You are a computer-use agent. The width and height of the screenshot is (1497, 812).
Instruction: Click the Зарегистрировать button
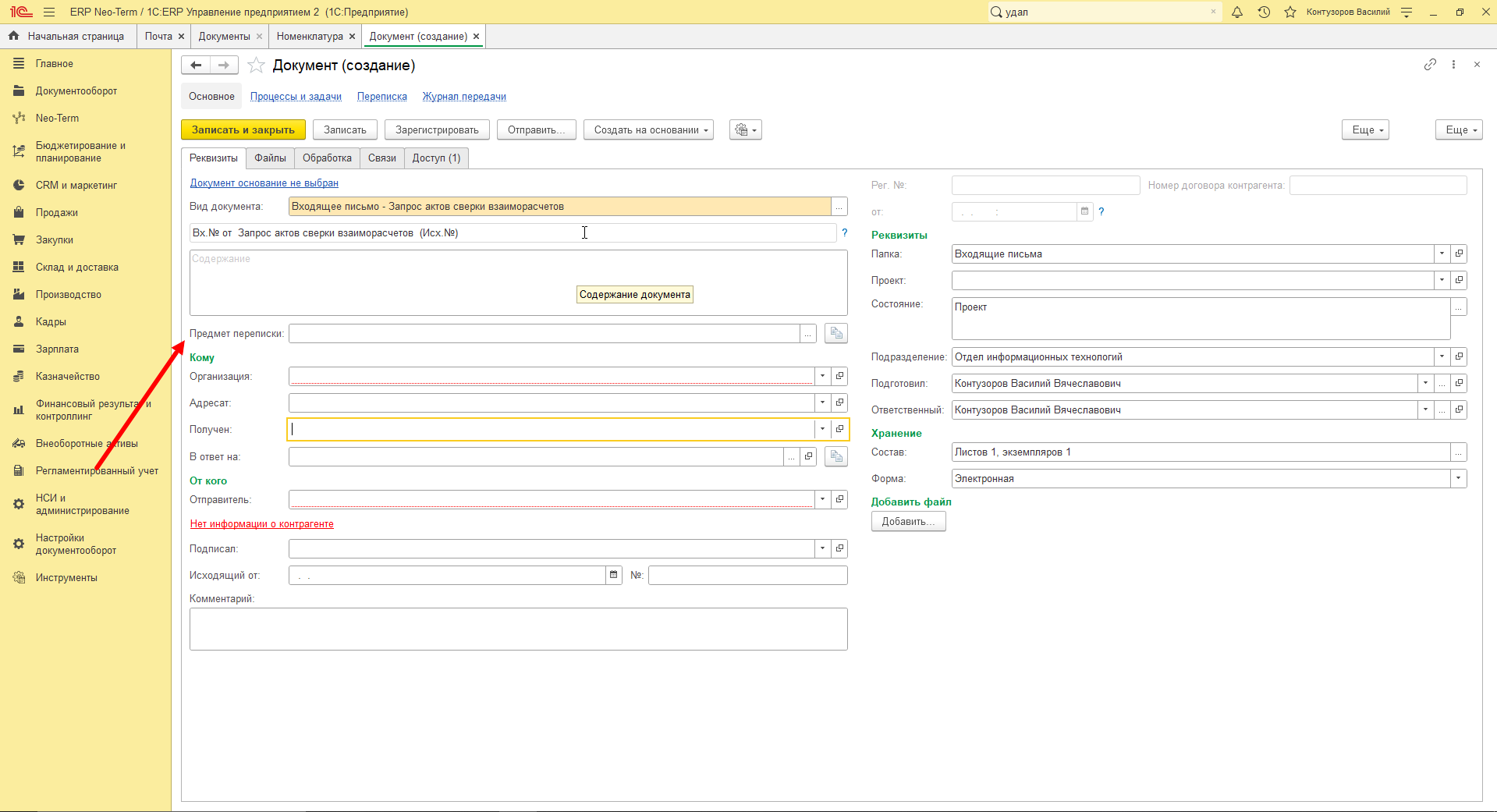pyautogui.click(x=437, y=130)
